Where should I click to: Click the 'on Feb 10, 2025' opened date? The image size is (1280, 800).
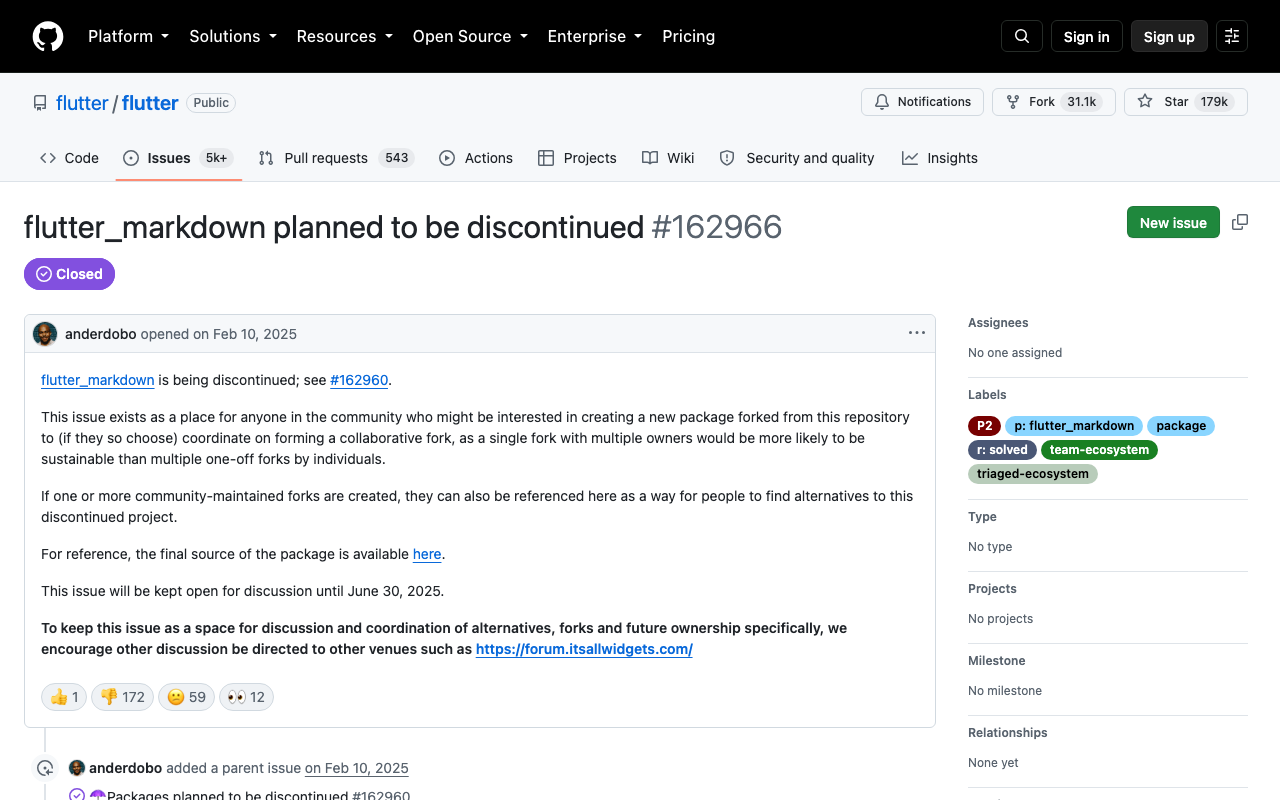(245, 334)
